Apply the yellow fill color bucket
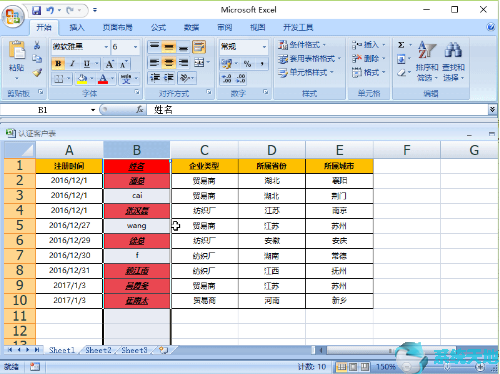This screenshot has width=500, height=374. 82,79
